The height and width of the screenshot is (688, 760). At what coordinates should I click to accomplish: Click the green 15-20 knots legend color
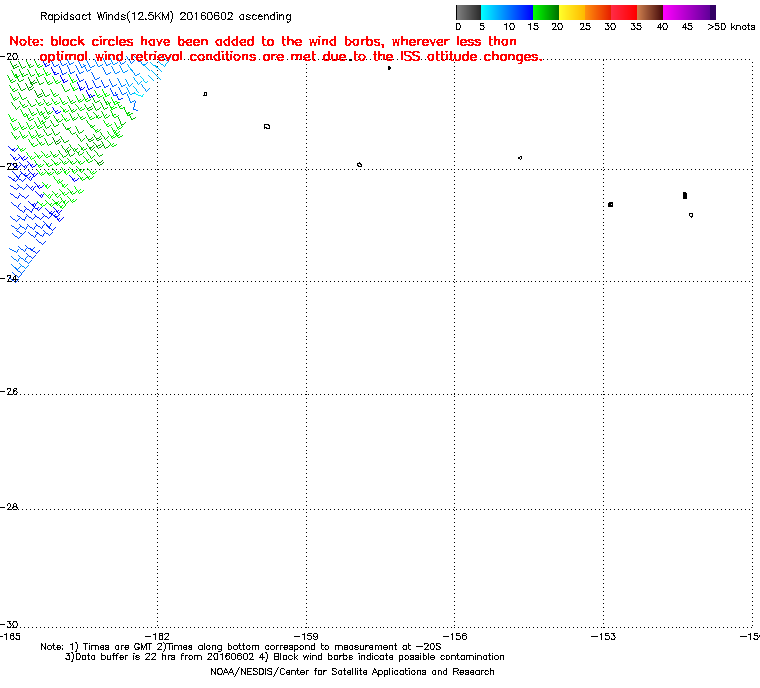tap(546, 12)
